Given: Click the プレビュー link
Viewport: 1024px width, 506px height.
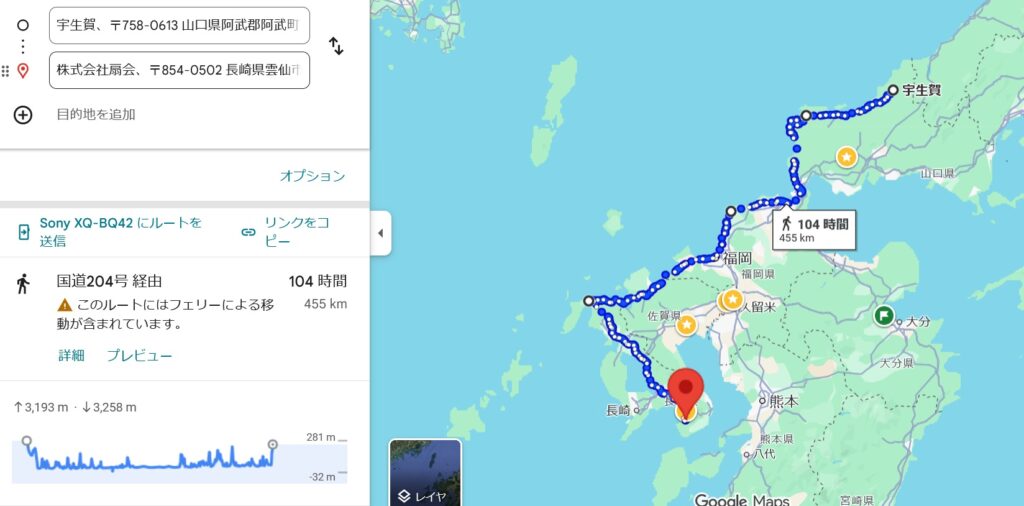Looking at the screenshot, I should point(140,356).
